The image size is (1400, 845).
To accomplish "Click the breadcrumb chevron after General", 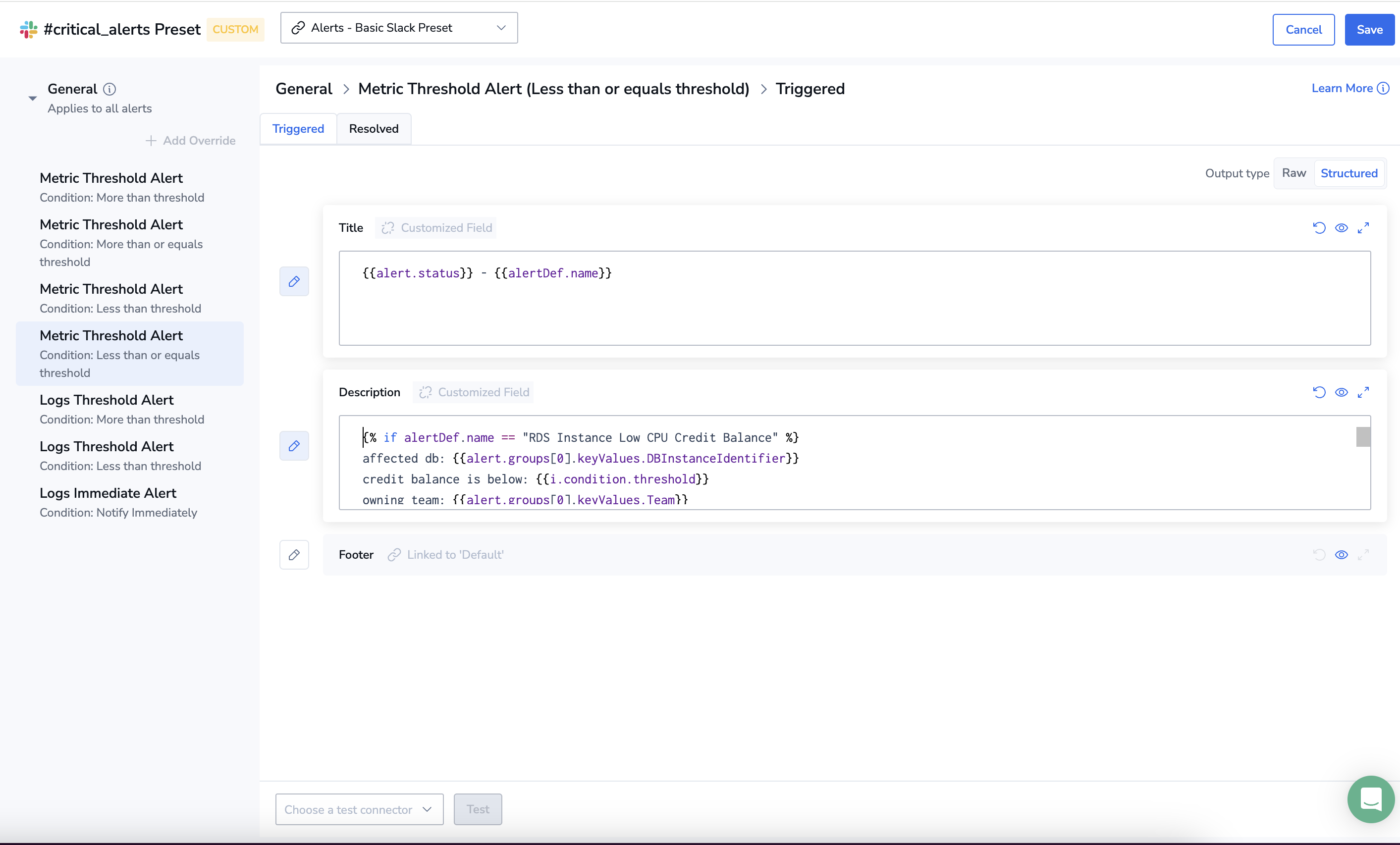I will pos(345,89).
